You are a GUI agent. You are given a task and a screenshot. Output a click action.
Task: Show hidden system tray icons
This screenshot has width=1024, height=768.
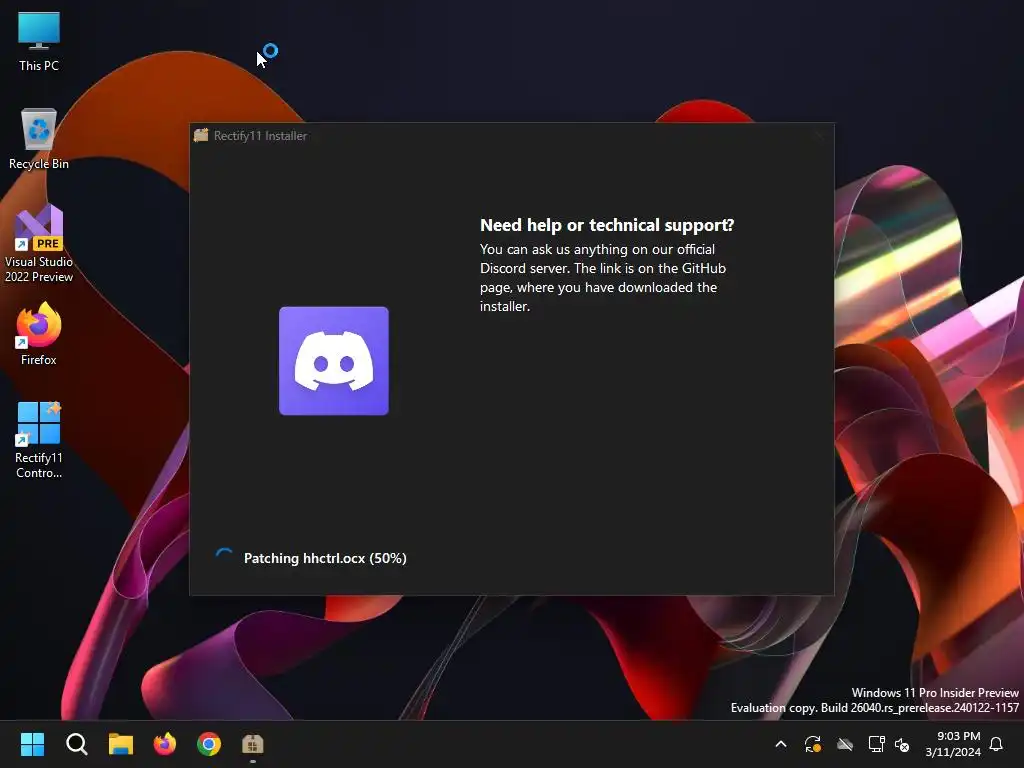tap(780, 744)
